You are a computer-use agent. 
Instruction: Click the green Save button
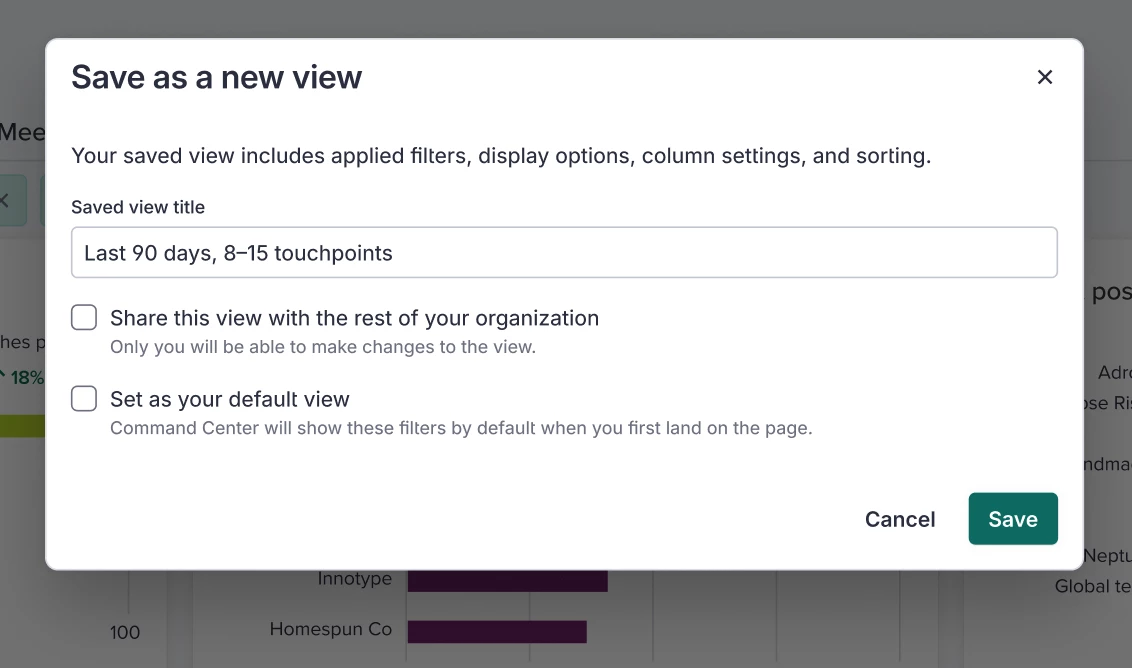(1012, 519)
